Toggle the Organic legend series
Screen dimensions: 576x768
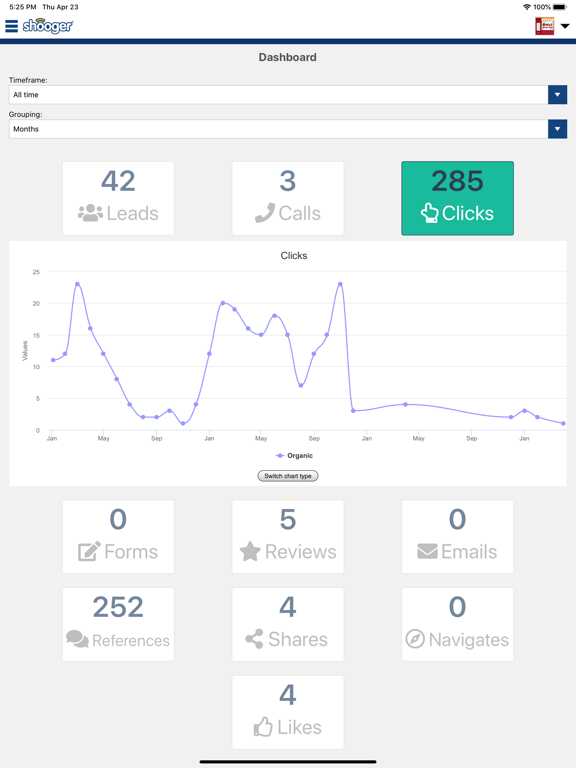tap(294, 456)
